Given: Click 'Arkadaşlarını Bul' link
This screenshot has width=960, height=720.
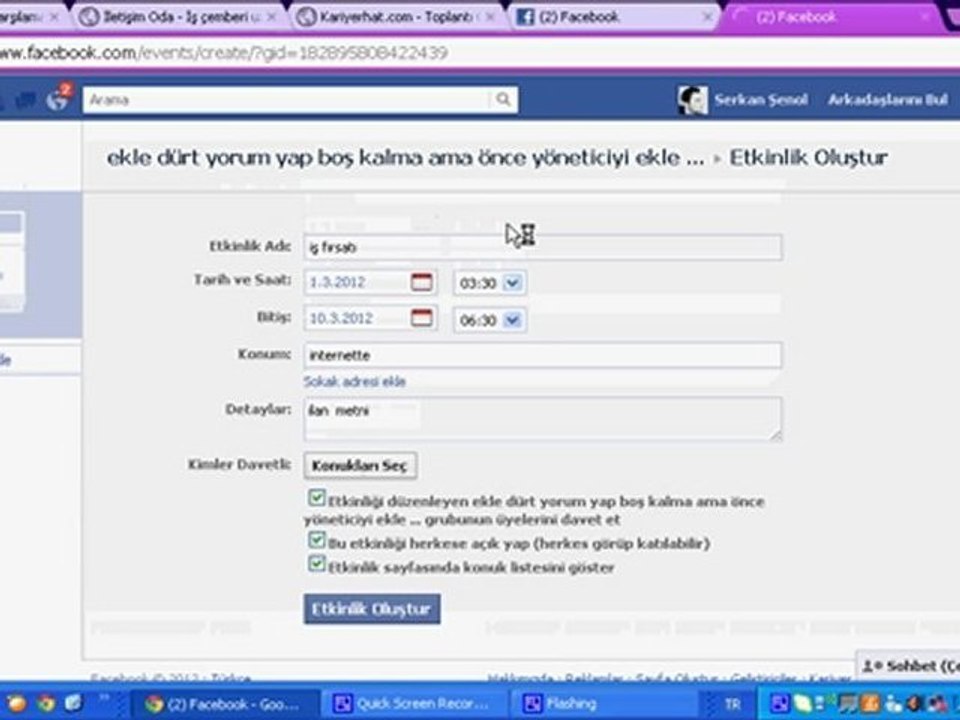Looking at the screenshot, I should pos(888,99).
